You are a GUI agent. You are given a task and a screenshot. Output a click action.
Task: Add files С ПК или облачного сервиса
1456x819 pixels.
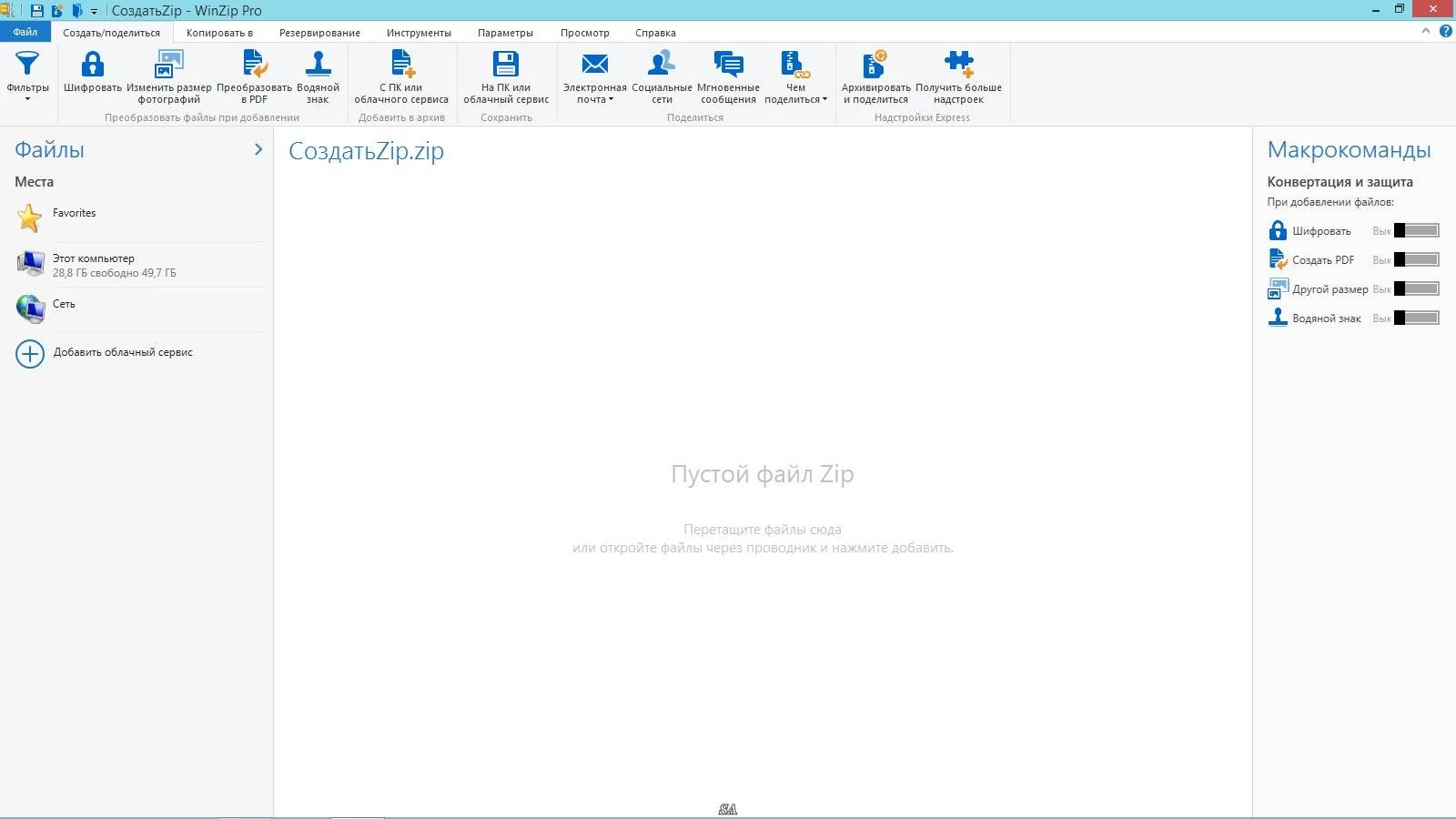pos(401,76)
